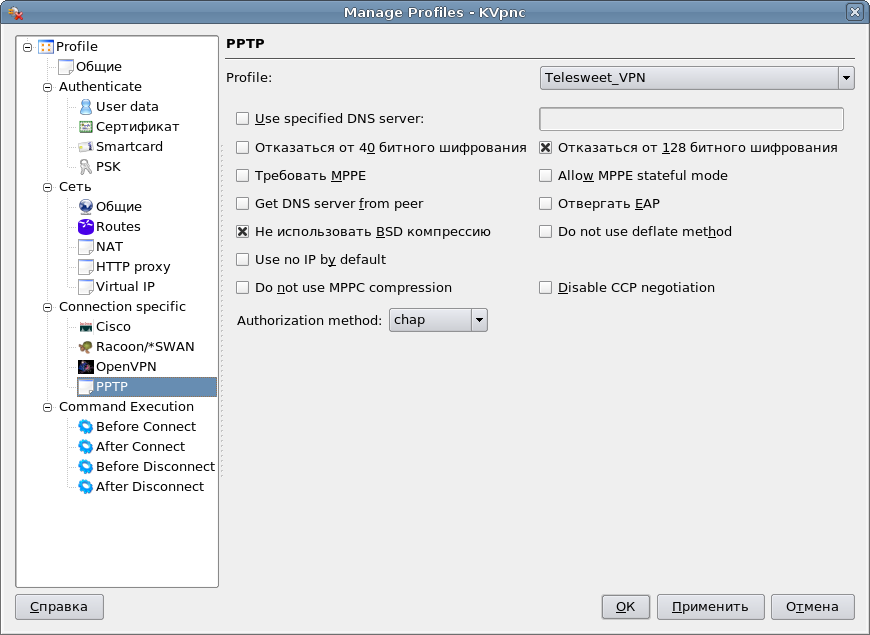Collapse the Authenticate tree branch
This screenshot has width=870, height=635.
pos(47,87)
